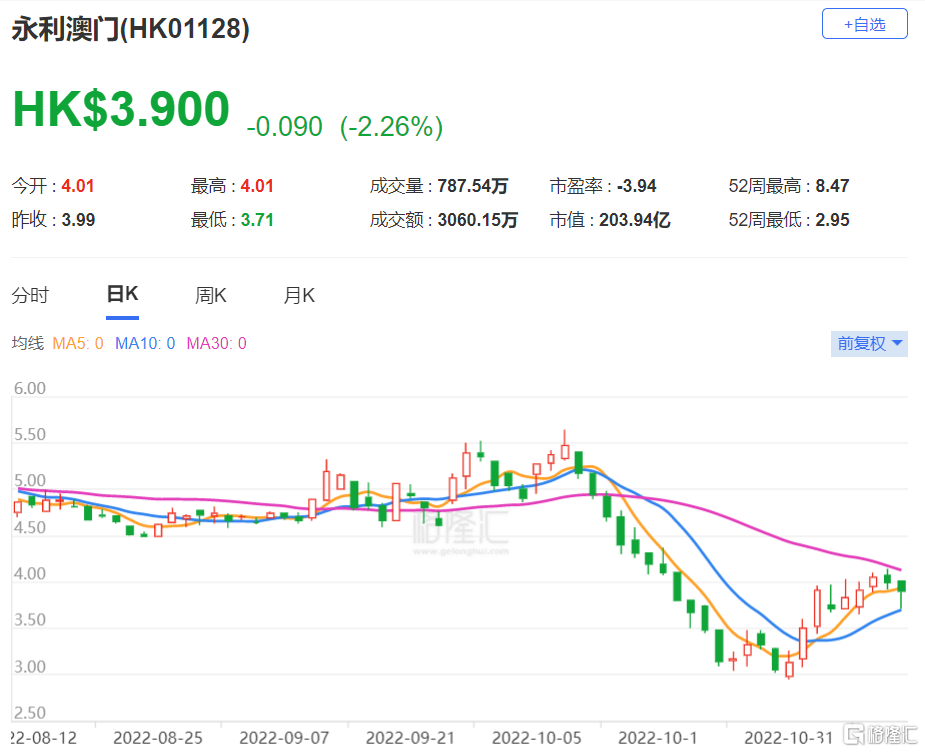
Task: Switch to the 周K weekly chart tab
Action: (211, 295)
